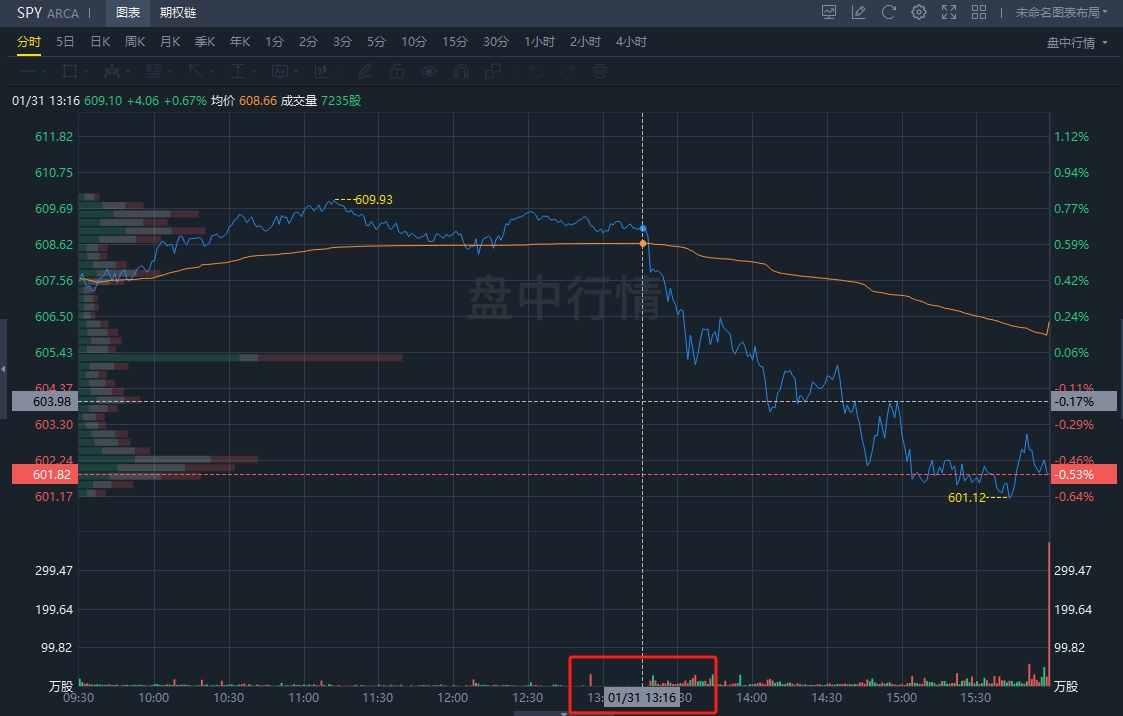Open the drawing edit pencil icon
Screen dimensions: 1123x716
point(858,12)
